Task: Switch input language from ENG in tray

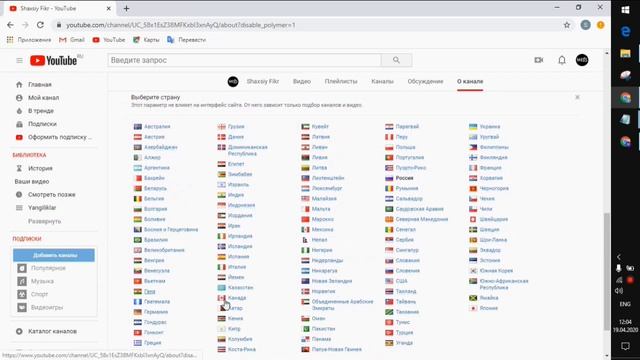Action: 625,304
